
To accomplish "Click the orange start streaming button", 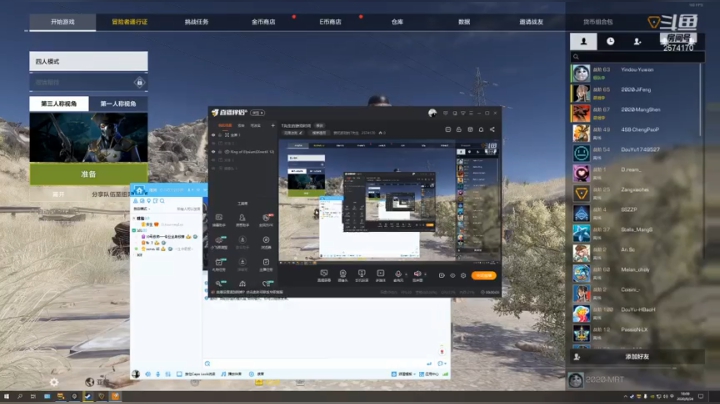I will 484,275.
